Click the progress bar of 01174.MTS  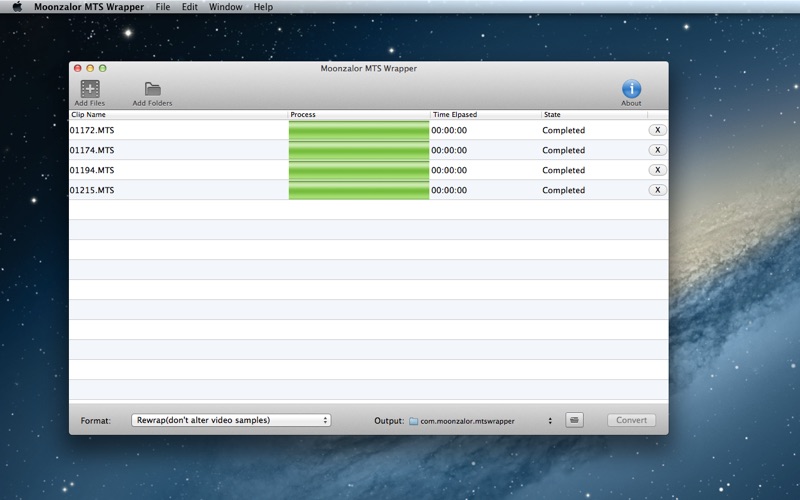point(359,150)
